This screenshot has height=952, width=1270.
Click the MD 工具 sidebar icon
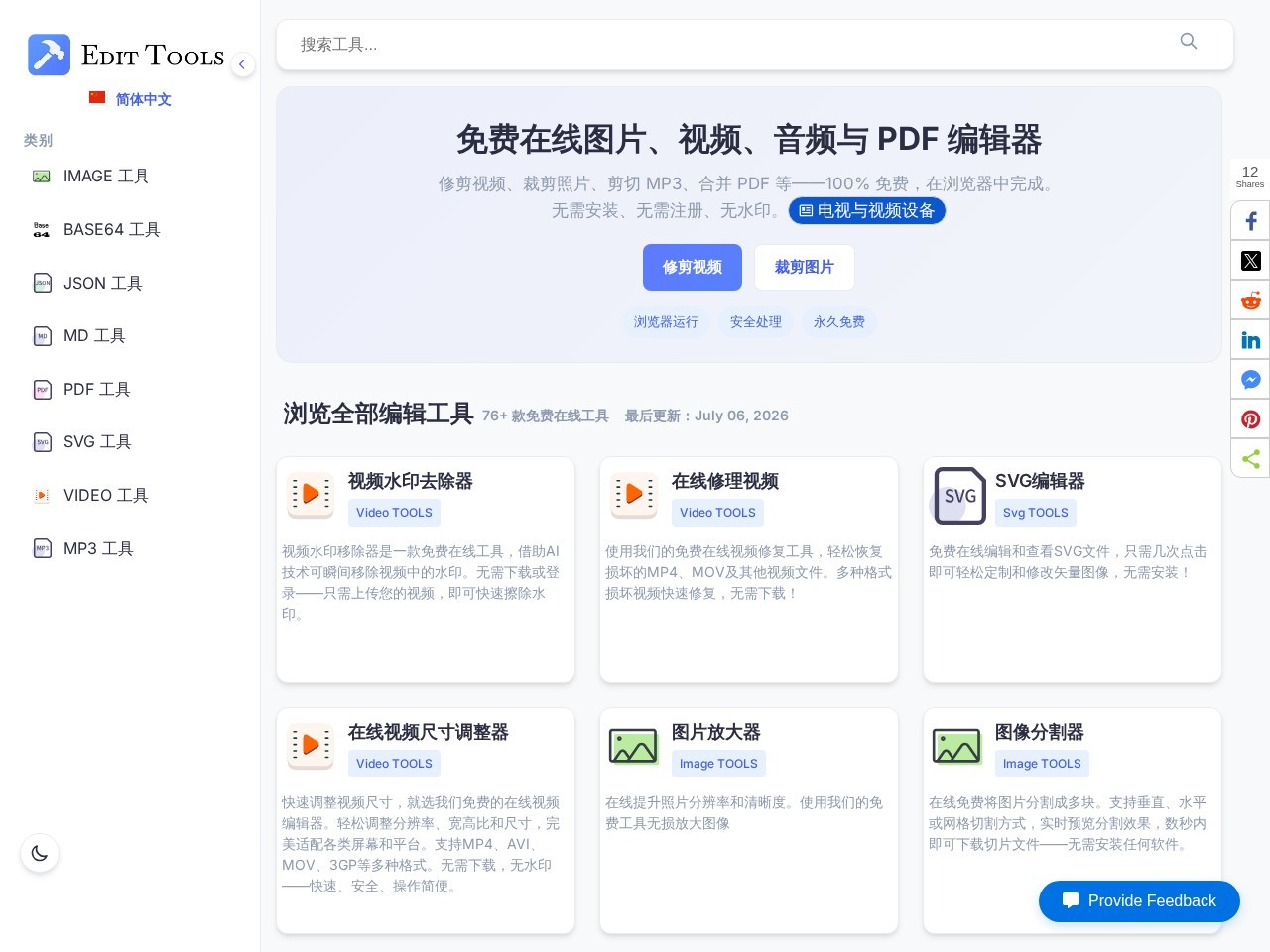(x=42, y=336)
